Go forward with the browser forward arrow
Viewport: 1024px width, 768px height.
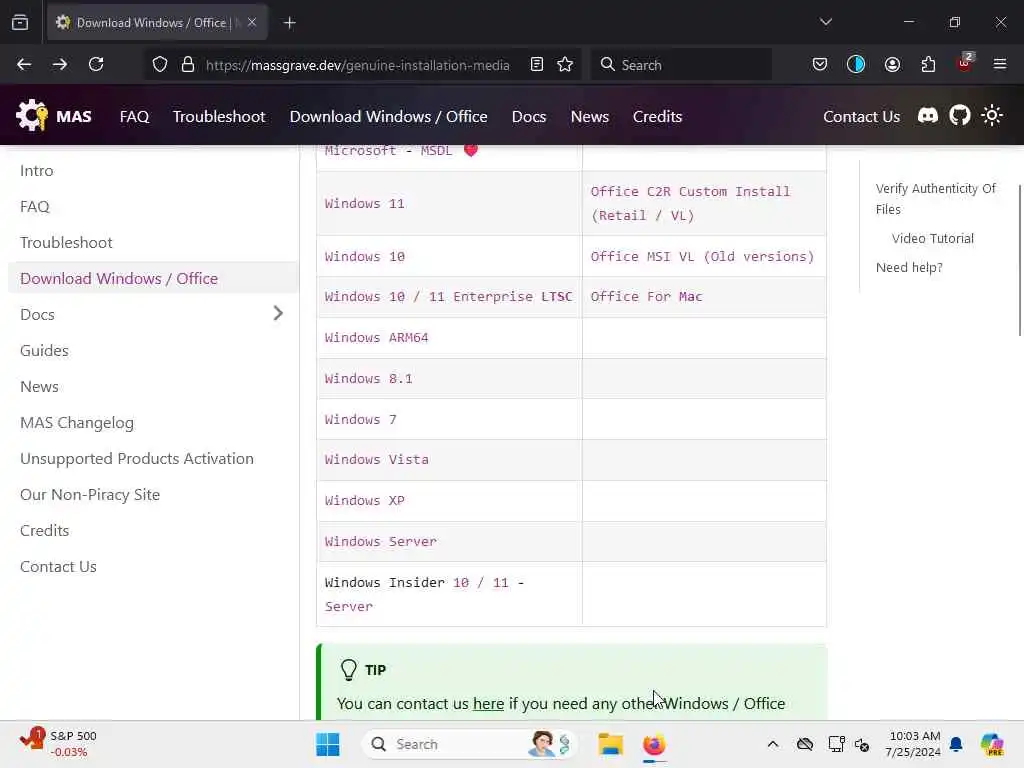(x=59, y=65)
